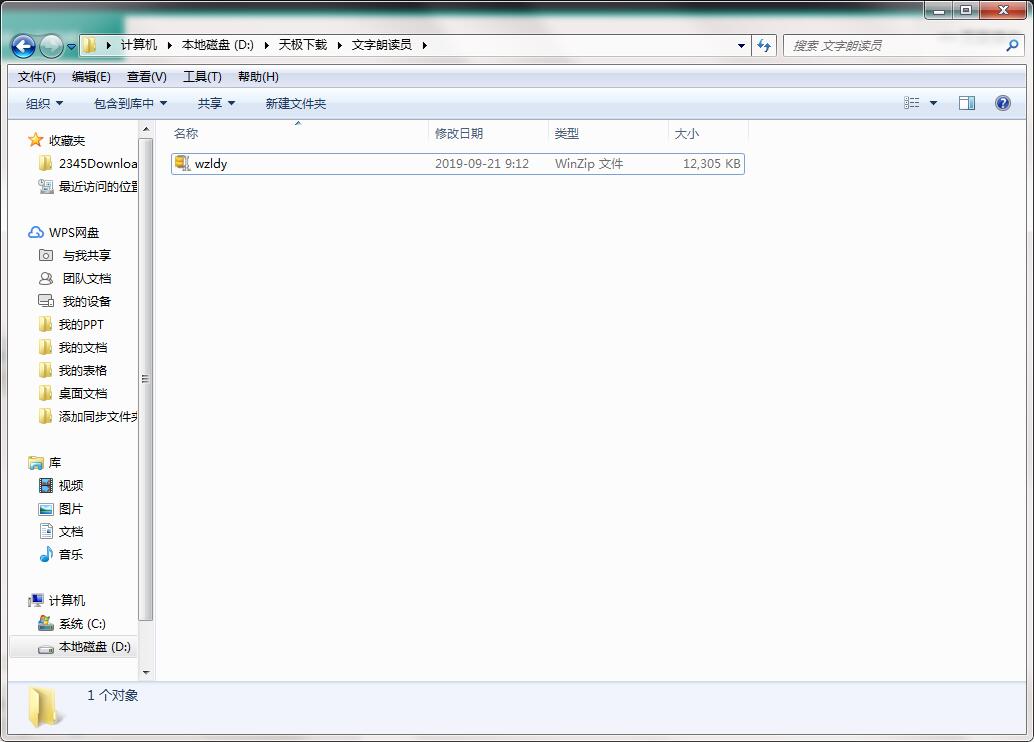Click the WinZip 文件 type cell
This screenshot has height=742, width=1034.
point(588,164)
